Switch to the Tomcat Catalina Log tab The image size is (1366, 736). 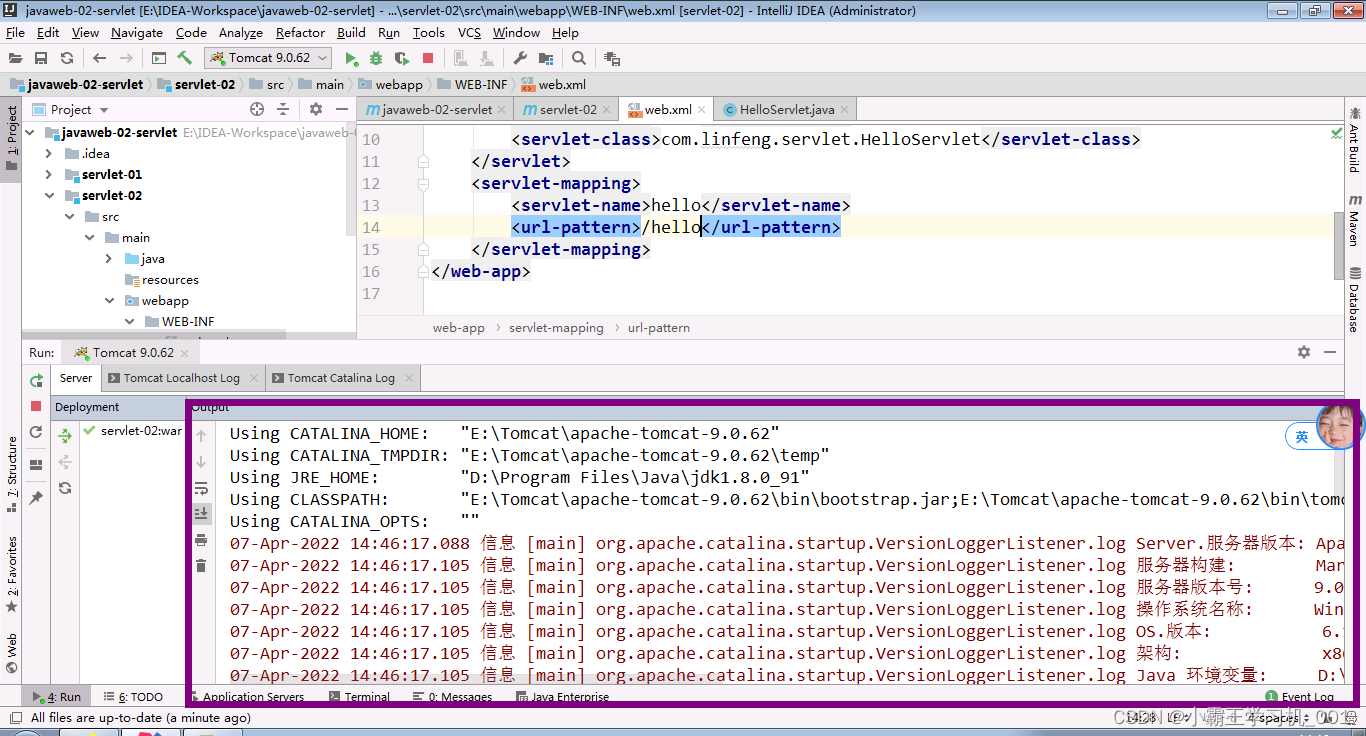pos(341,378)
